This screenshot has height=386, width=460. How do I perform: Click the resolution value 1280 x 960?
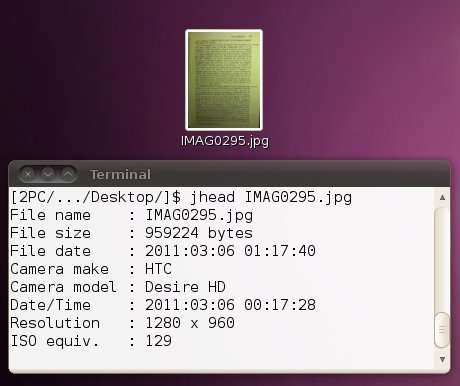tap(190, 323)
